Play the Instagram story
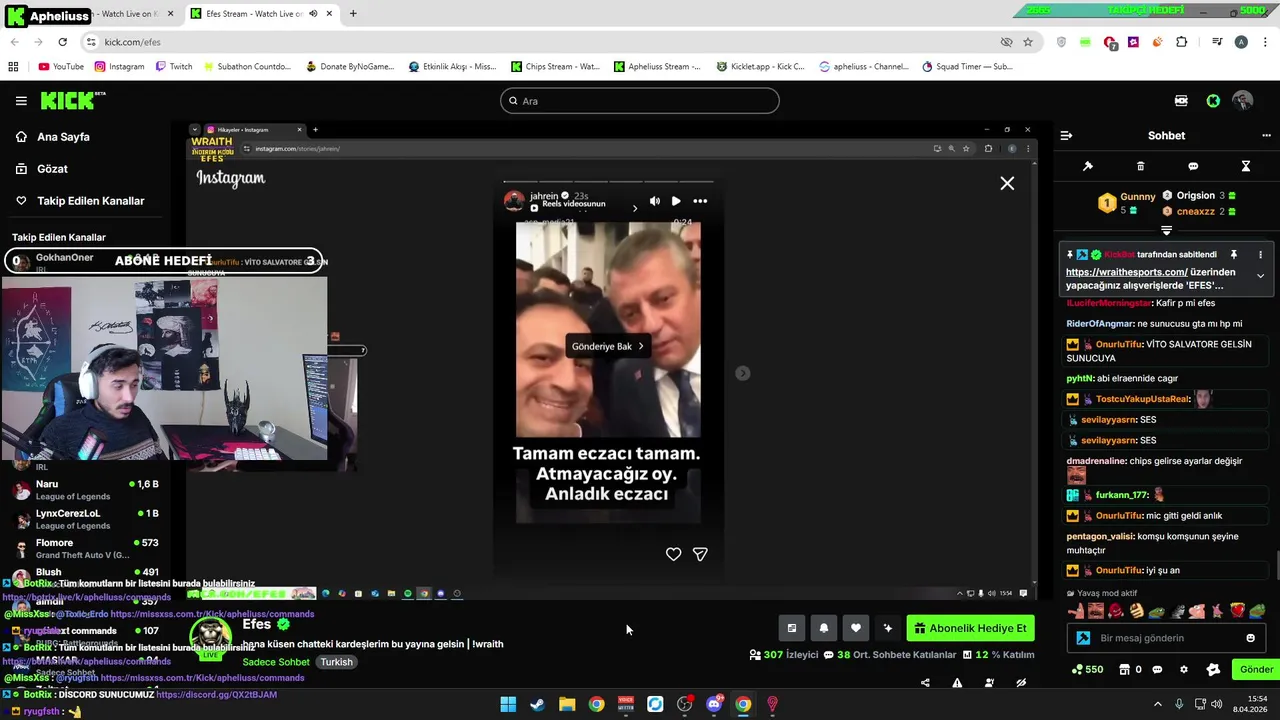This screenshot has width=1280, height=720. [x=676, y=201]
